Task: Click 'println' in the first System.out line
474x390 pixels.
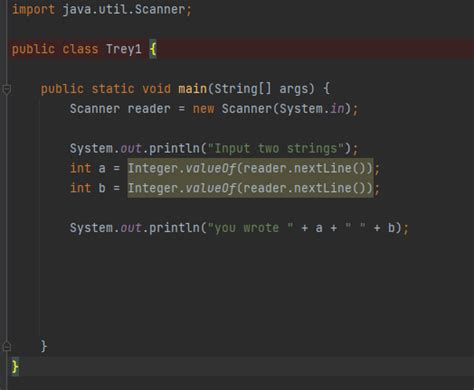Action: 174,148
